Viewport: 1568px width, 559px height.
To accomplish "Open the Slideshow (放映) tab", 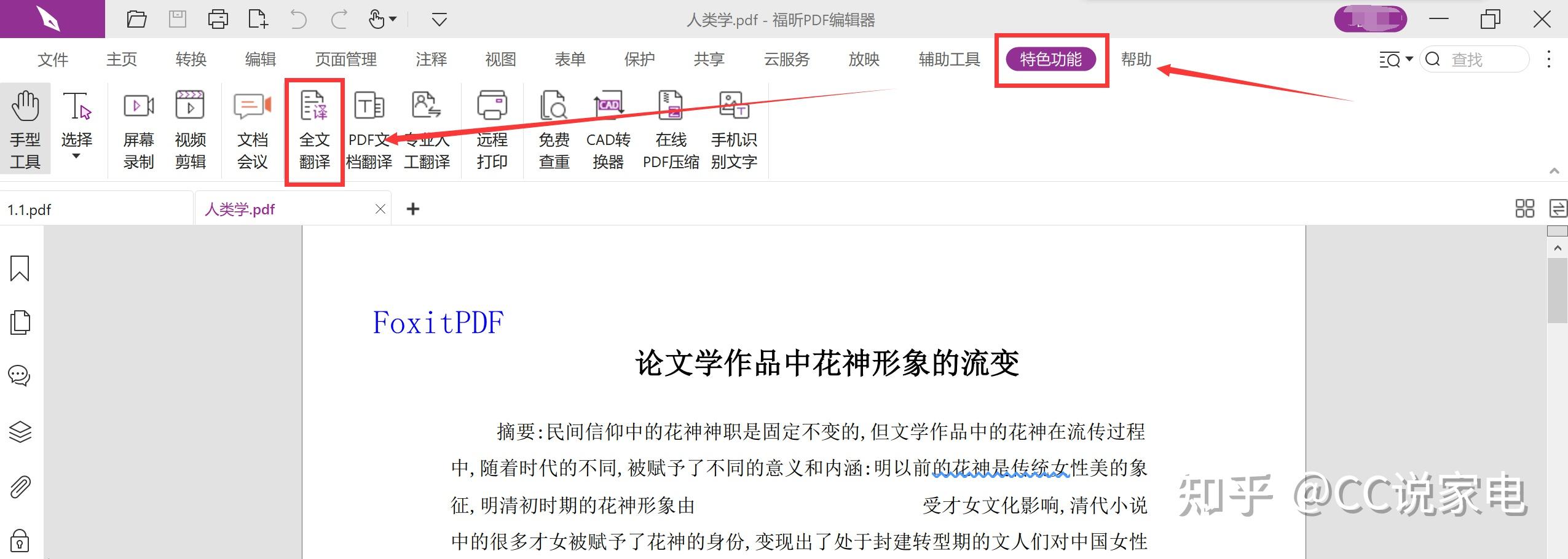I will pos(864,60).
